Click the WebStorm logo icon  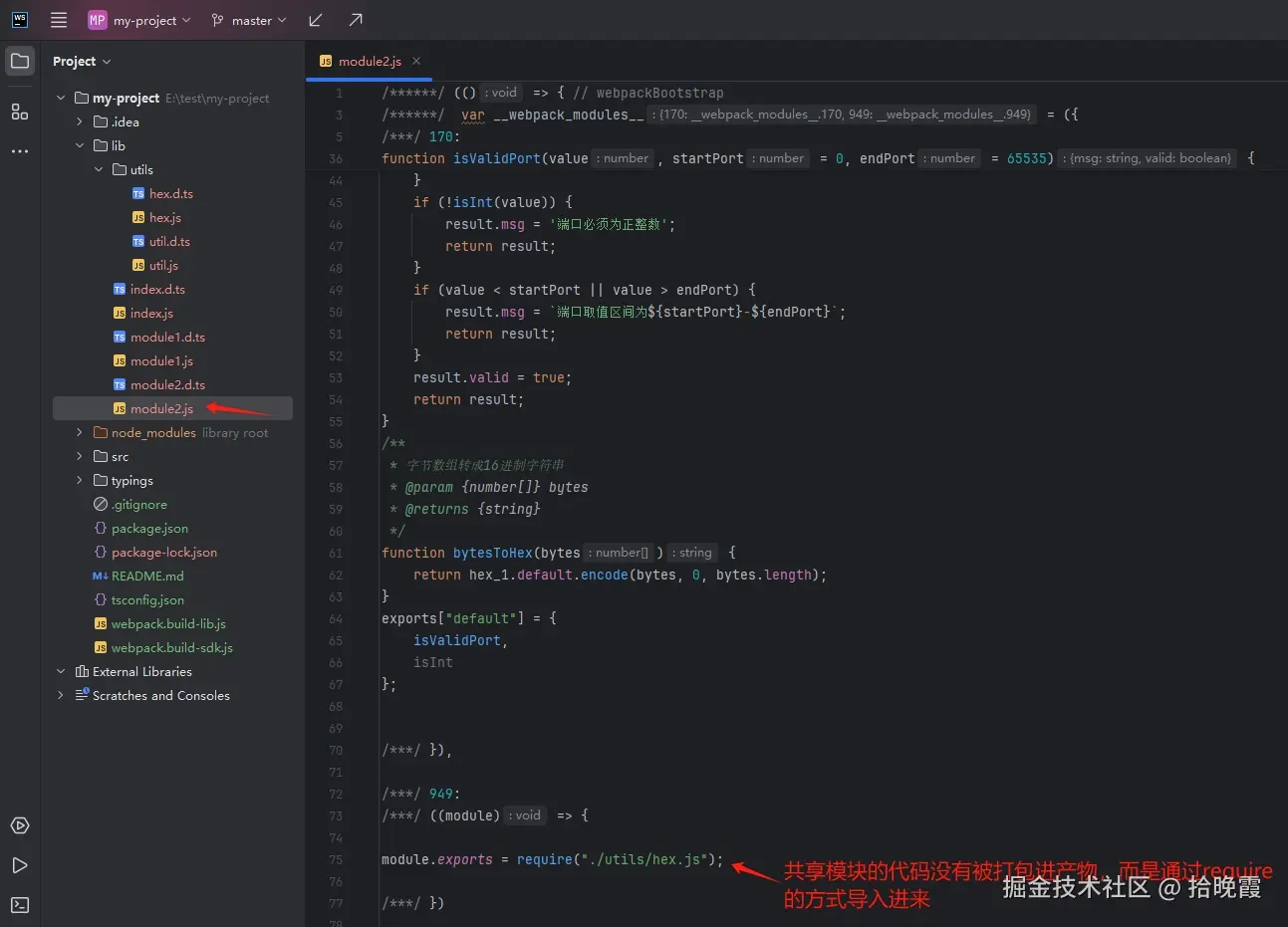tap(19, 20)
